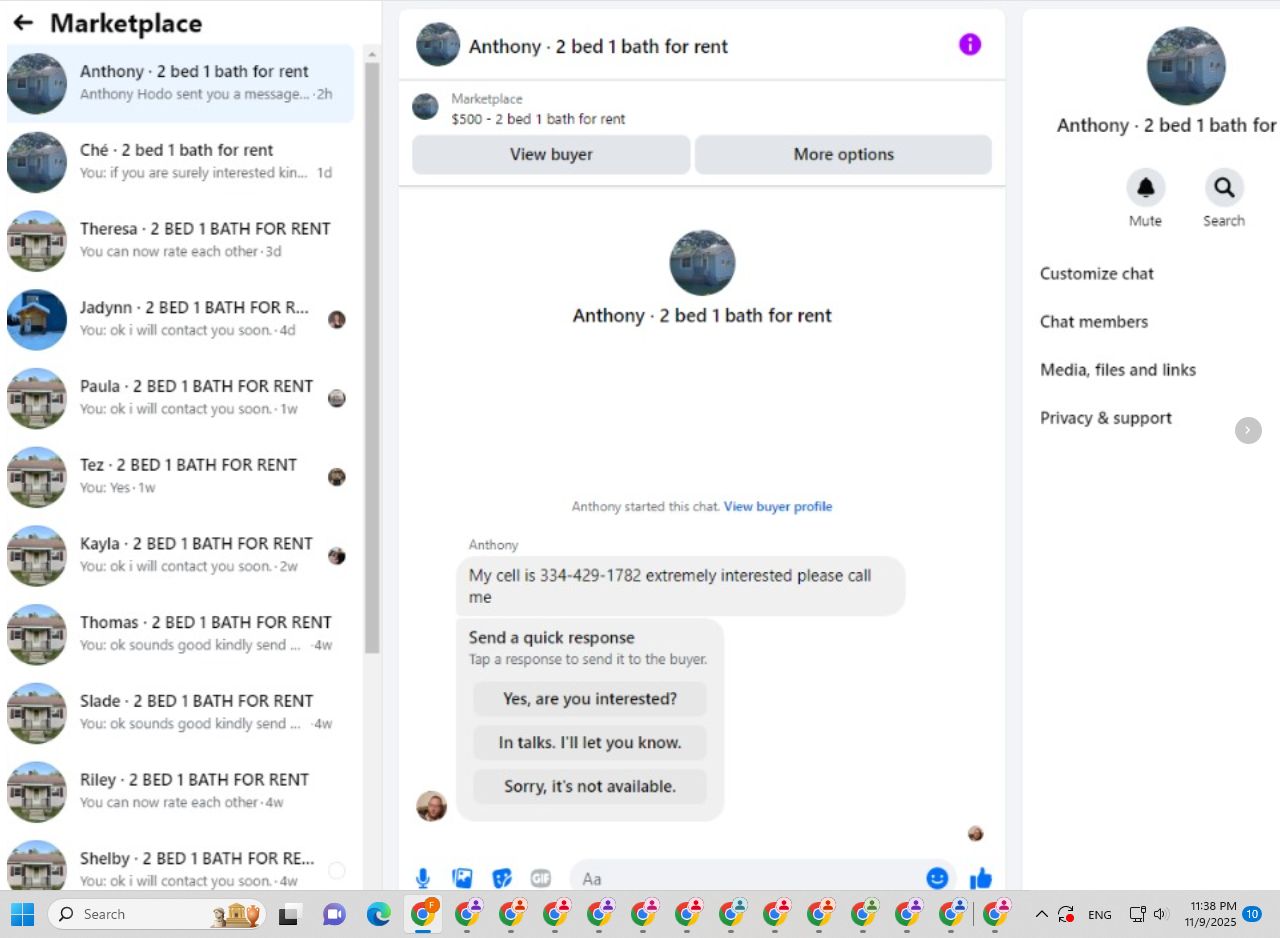Open the Paula conversation
This screenshot has width=1280, height=938.
coord(180,398)
